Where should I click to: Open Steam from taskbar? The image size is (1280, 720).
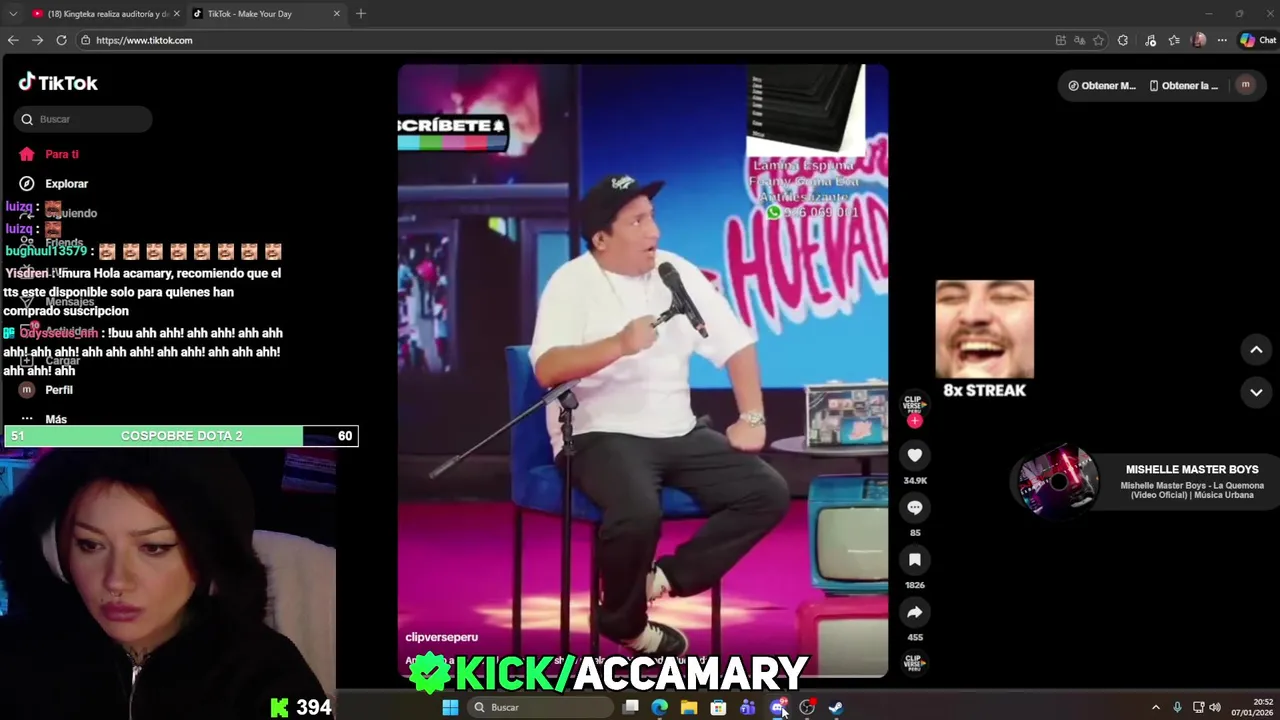[835, 708]
